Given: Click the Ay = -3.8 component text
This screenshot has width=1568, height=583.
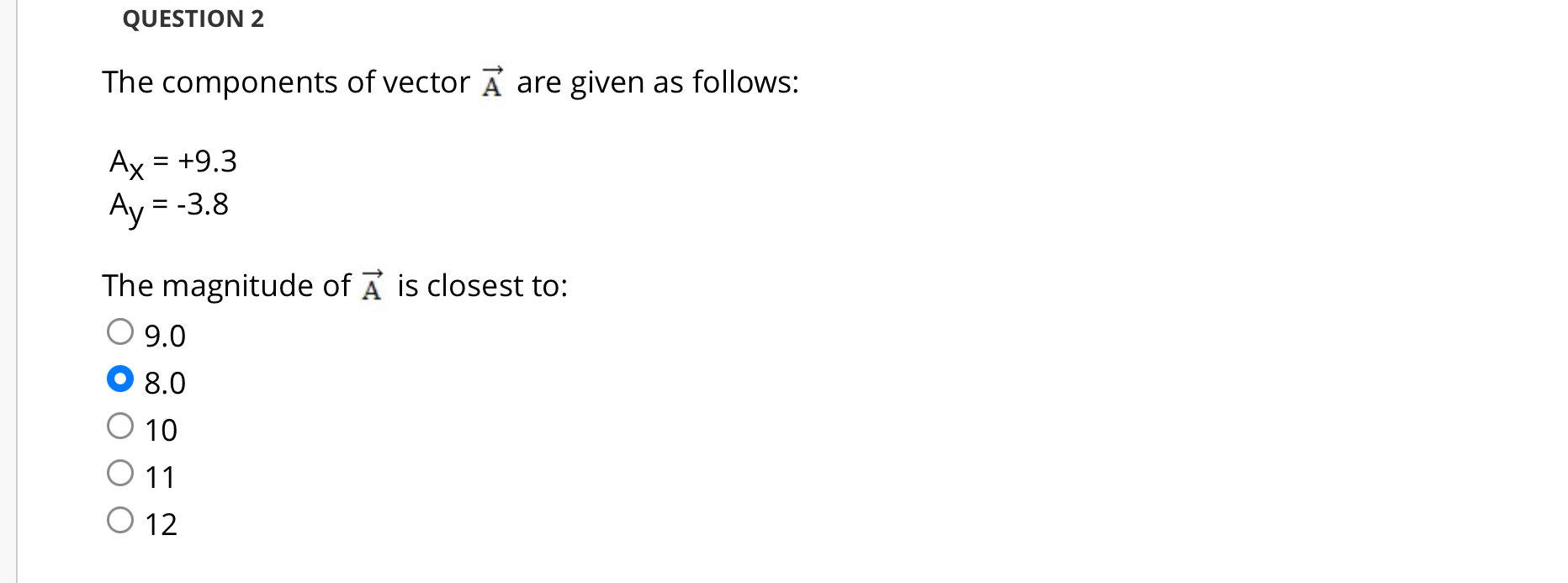Looking at the screenshot, I should 168,208.
